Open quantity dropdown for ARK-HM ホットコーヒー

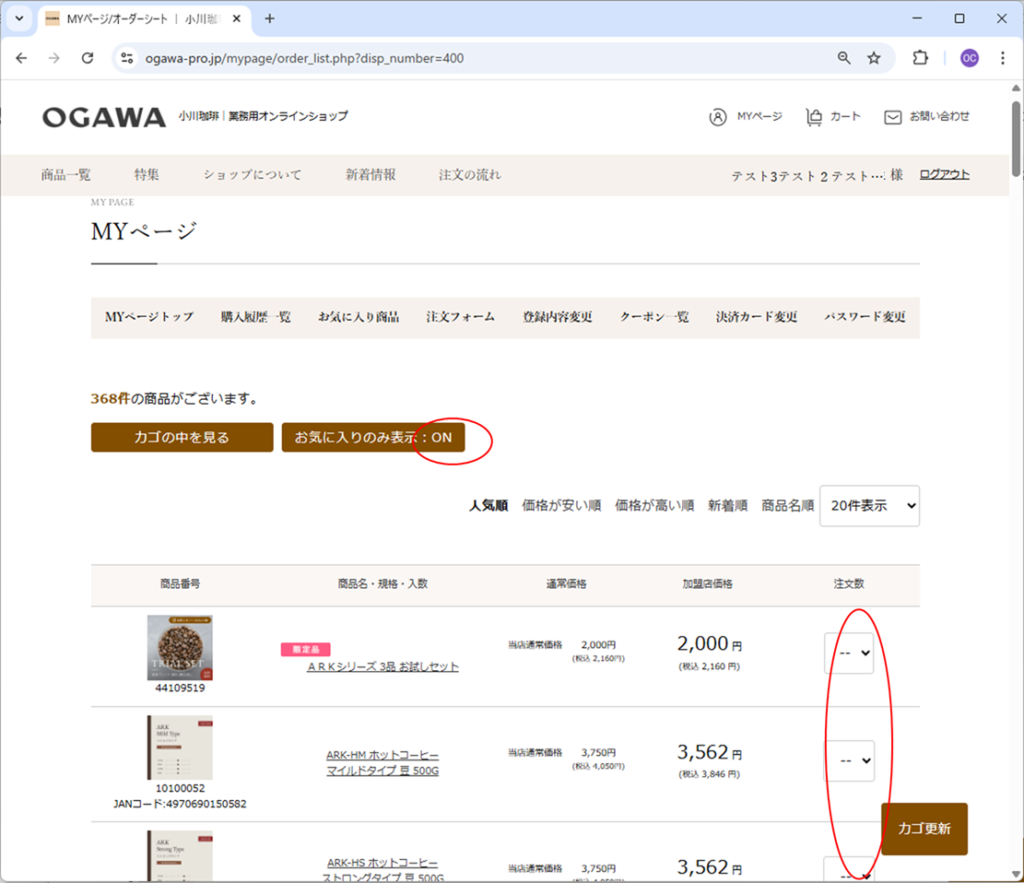click(x=849, y=761)
